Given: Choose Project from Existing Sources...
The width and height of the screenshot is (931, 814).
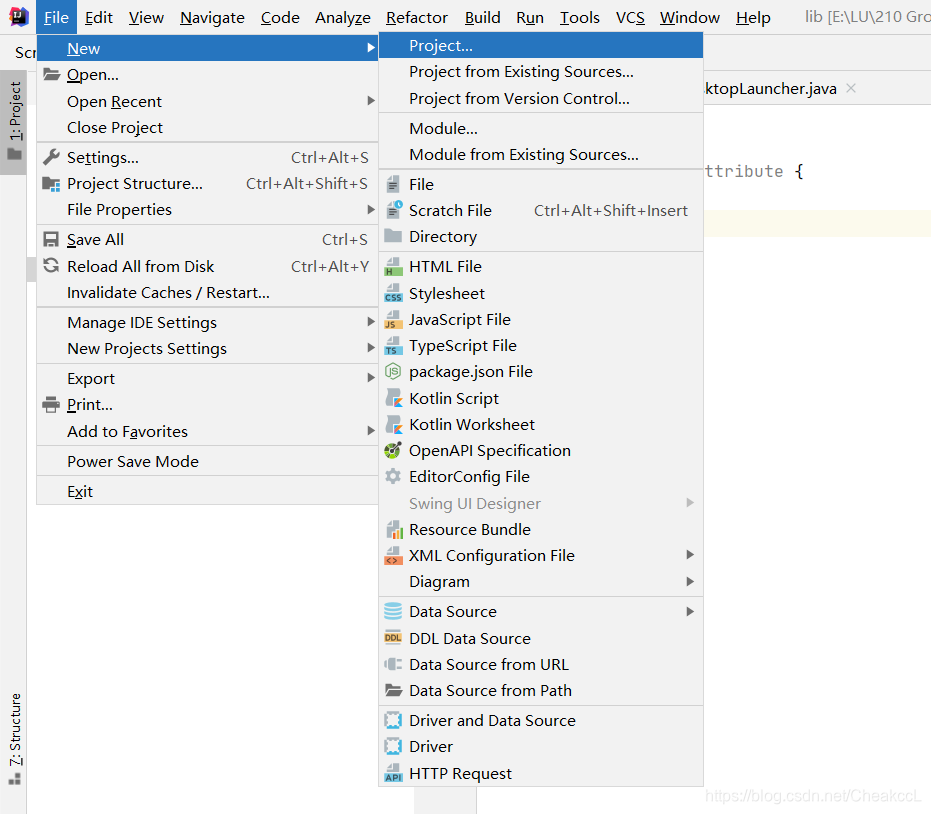Looking at the screenshot, I should pos(541,72).
